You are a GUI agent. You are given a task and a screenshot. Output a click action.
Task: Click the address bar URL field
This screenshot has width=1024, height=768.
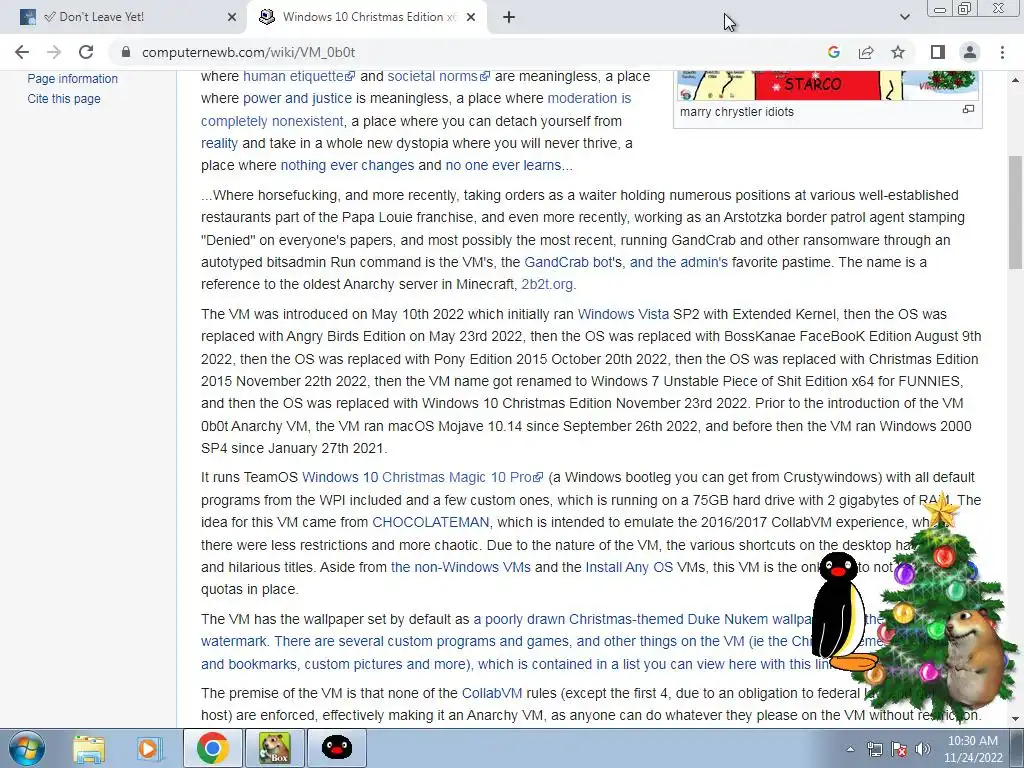[x=457, y=52]
